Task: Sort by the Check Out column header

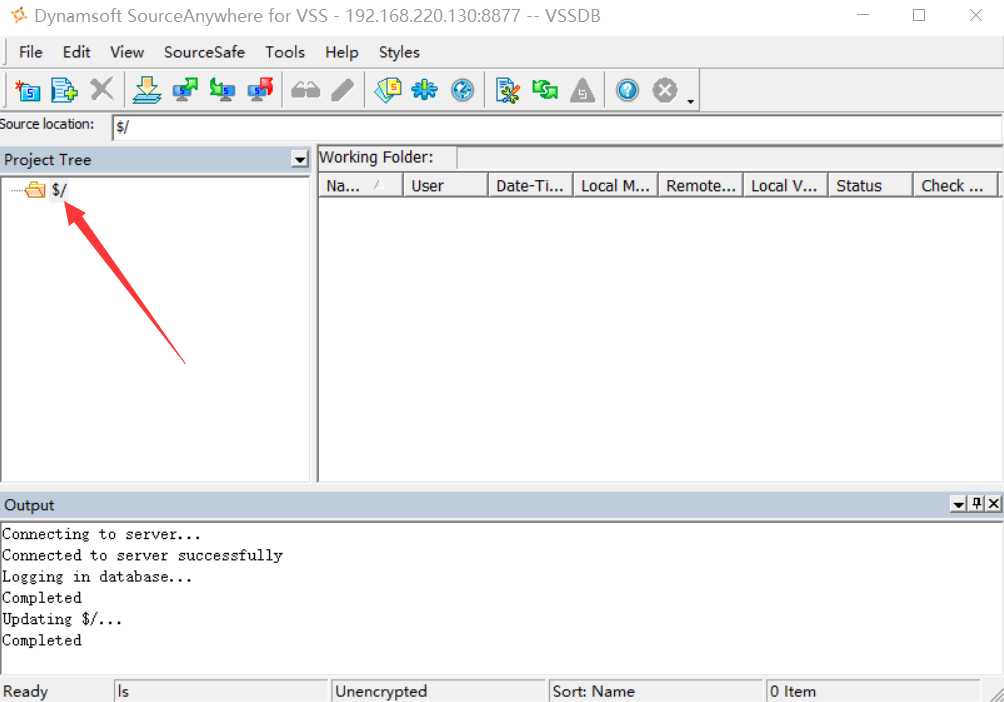Action: pyautogui.click(x=955, y=185)
